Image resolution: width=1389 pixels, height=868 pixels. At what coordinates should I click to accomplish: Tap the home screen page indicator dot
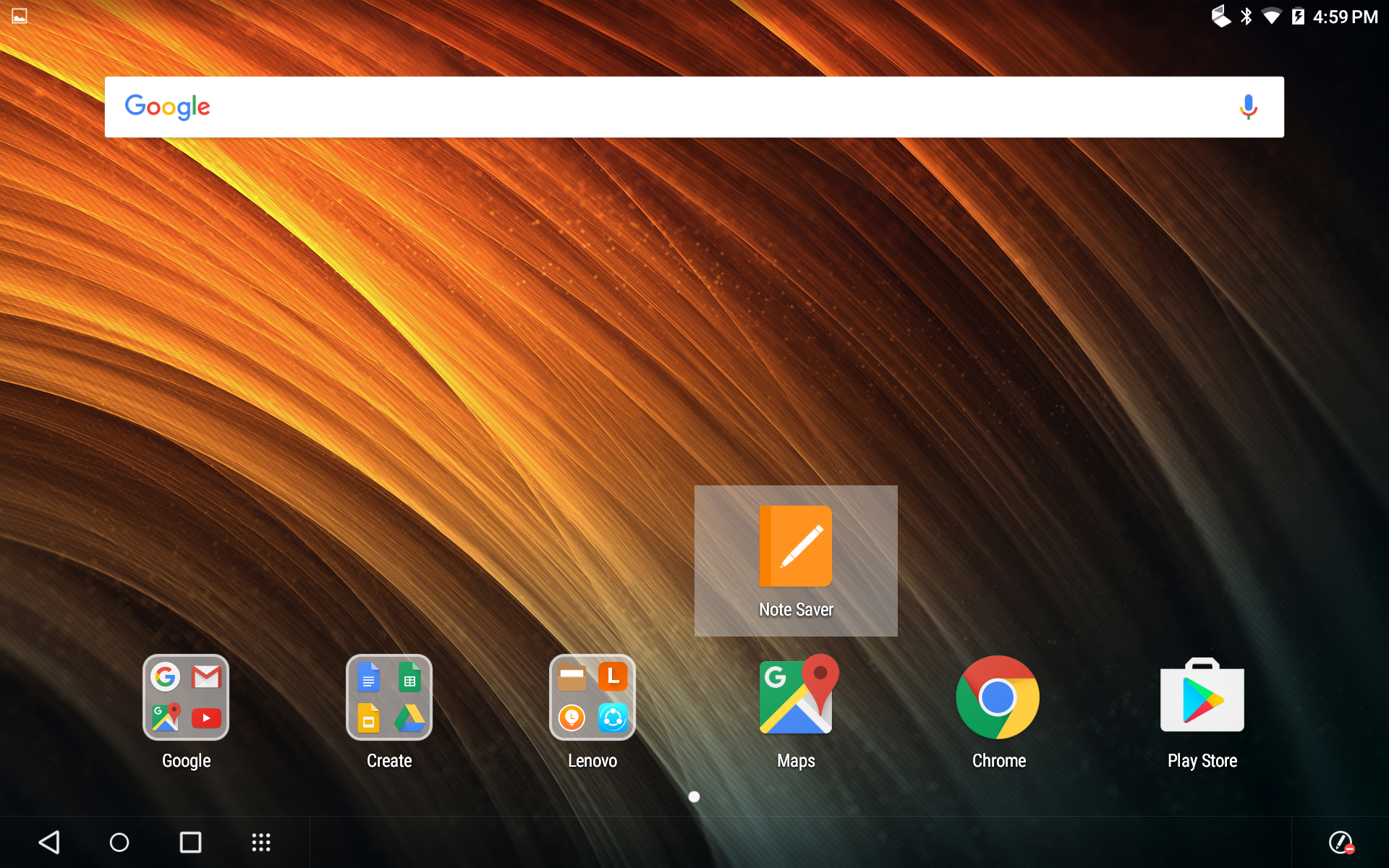[x=694, y=796]
